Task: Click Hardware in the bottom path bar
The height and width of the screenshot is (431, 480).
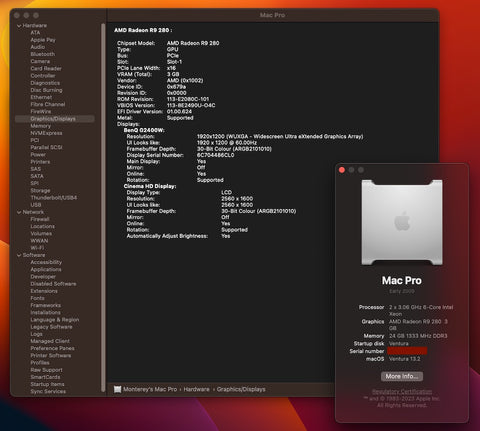Action: coord(196,389)
